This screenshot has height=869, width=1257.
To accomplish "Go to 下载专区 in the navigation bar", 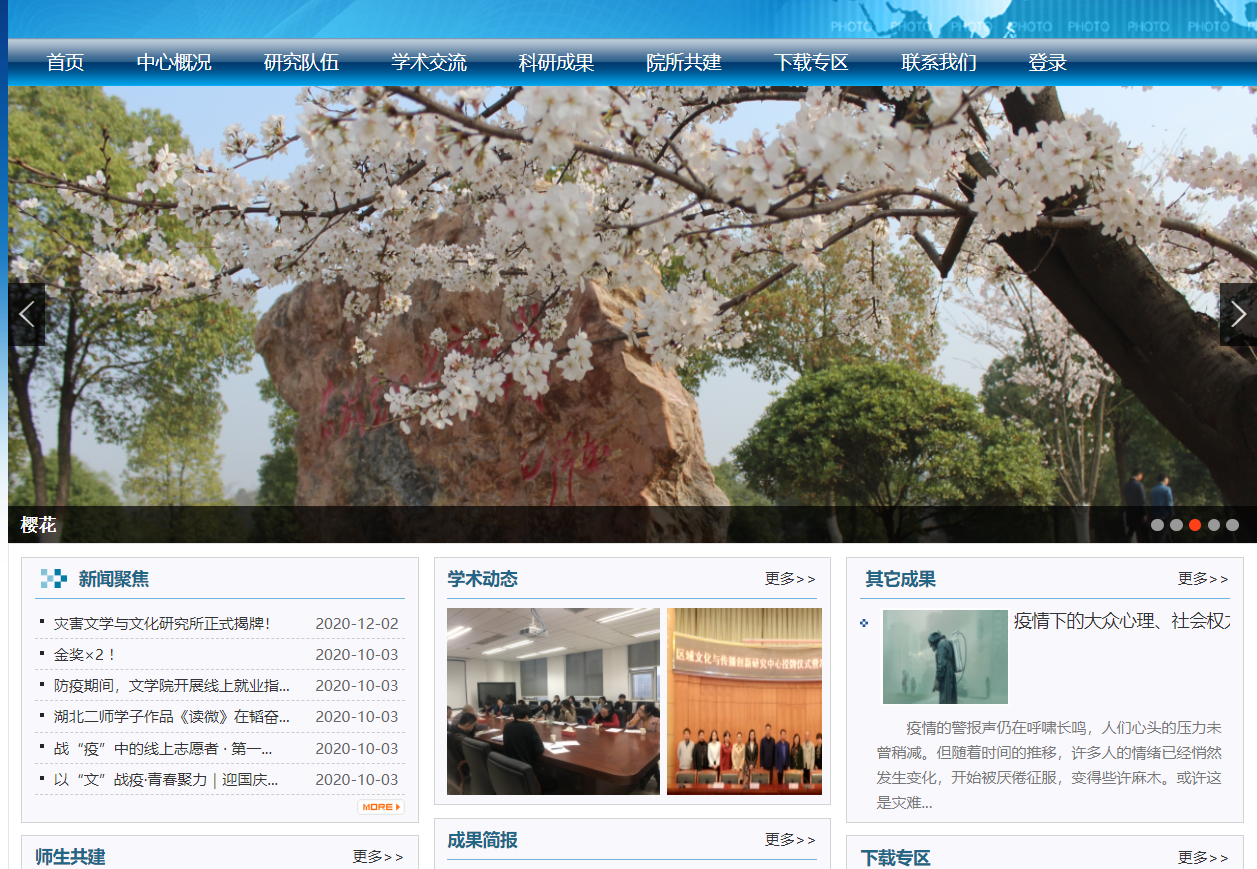I will (811, 63).
